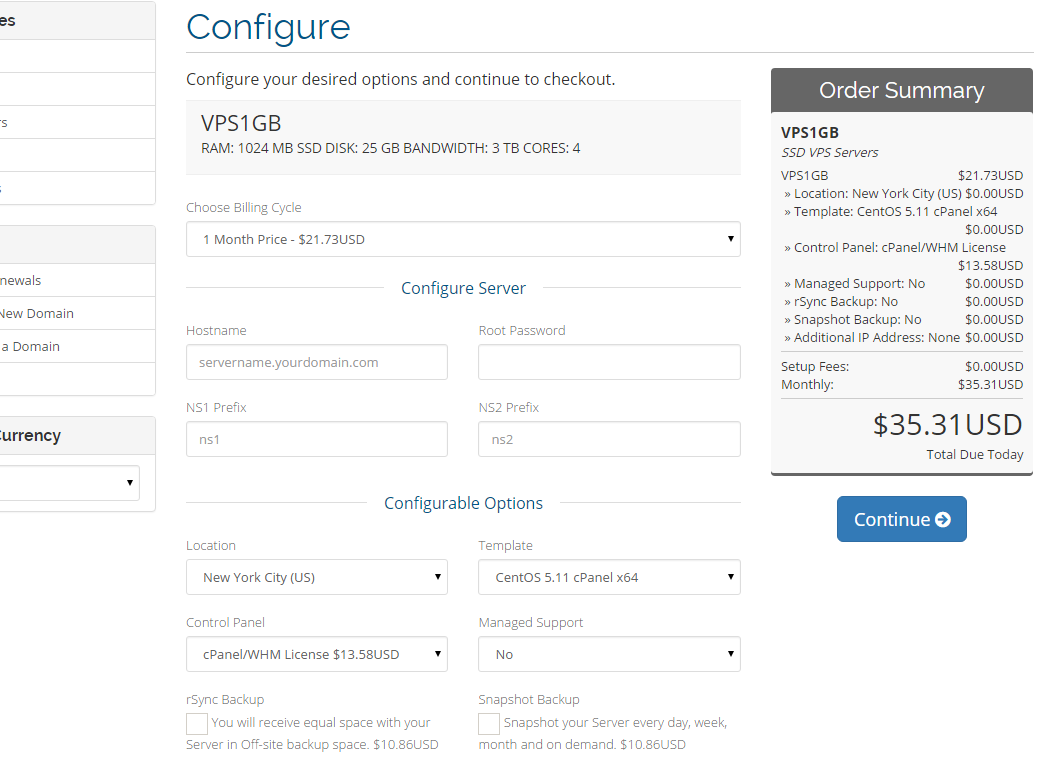Focus the Root Password field

609,362
